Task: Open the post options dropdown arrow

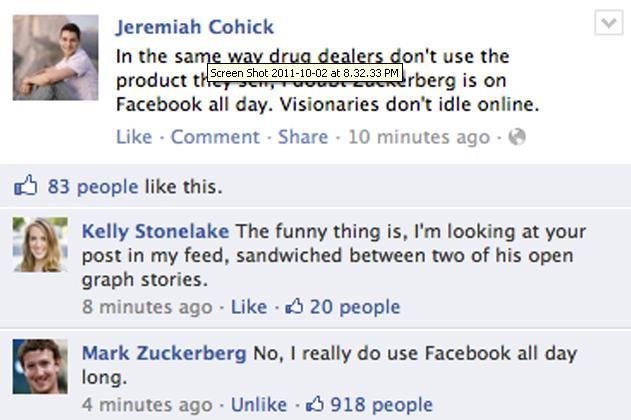Action: pyautogui.click(x=608, y=22)
